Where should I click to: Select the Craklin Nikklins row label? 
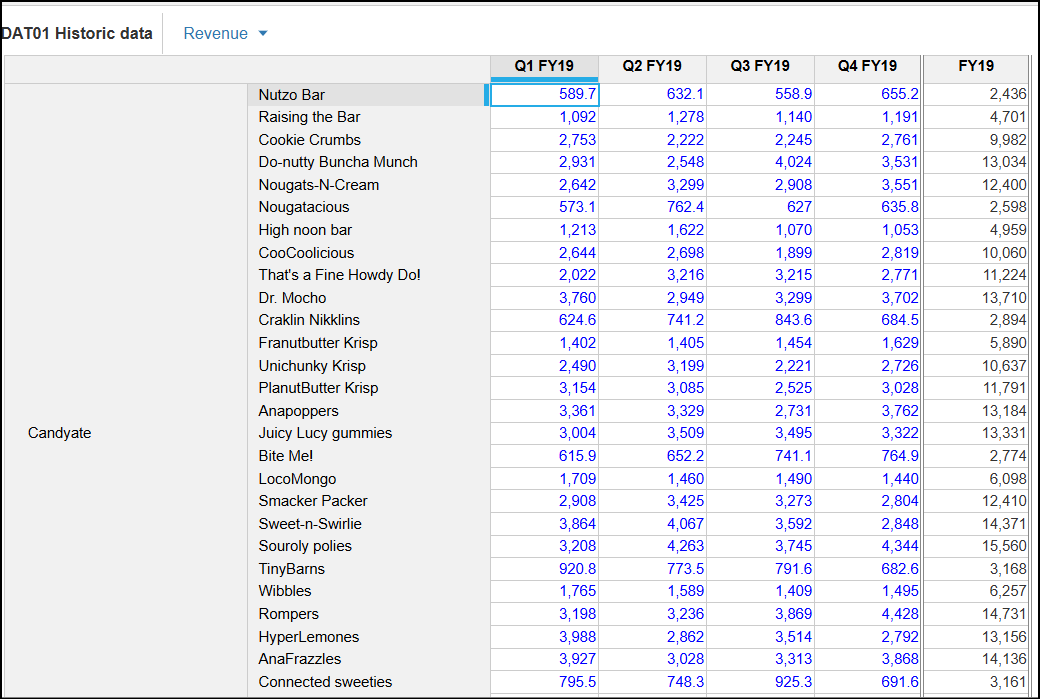click(369, 320)
